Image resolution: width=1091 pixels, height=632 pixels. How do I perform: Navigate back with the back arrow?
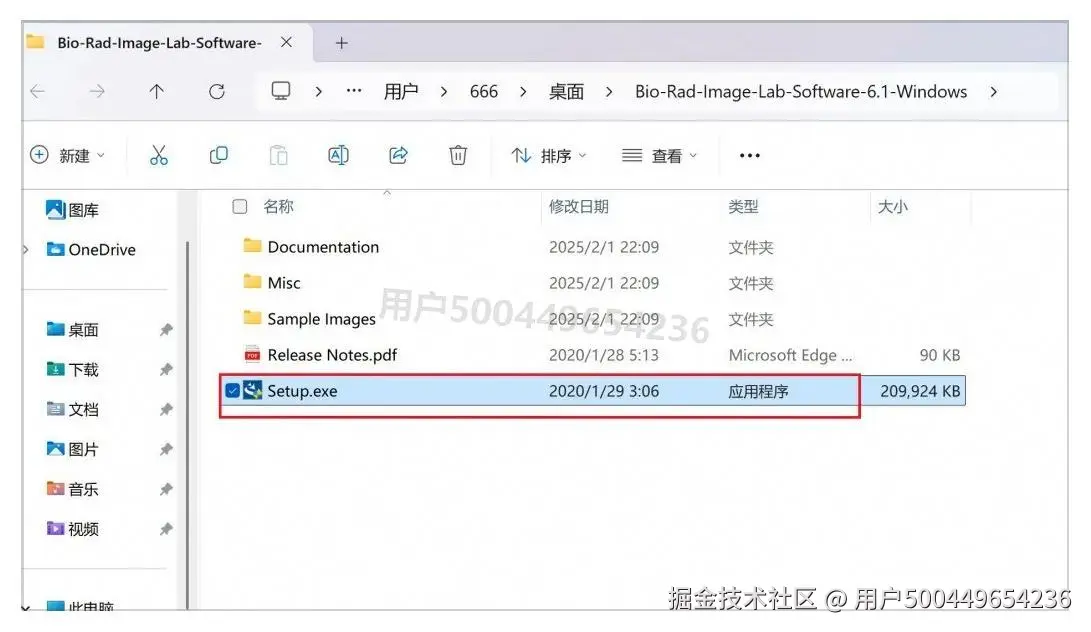(x=37, y=90)
